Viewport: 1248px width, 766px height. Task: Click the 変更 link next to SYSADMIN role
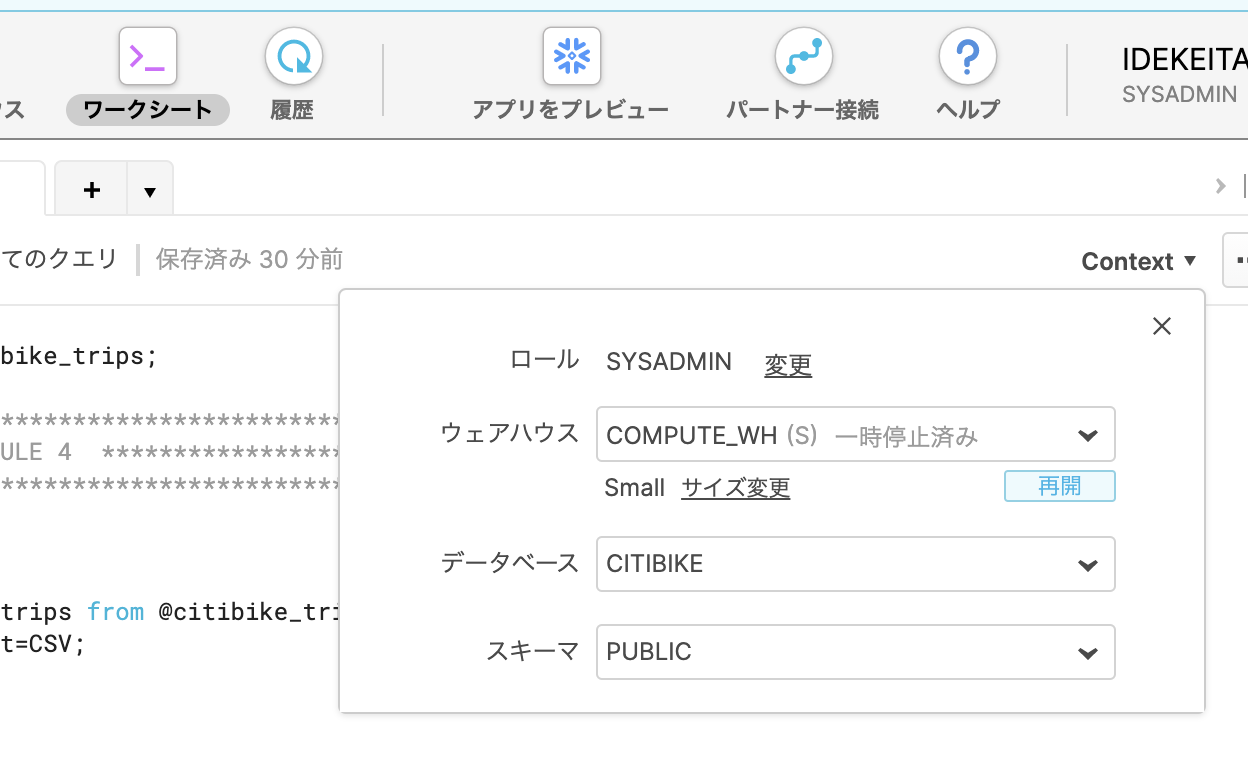[x=788, y=365]
